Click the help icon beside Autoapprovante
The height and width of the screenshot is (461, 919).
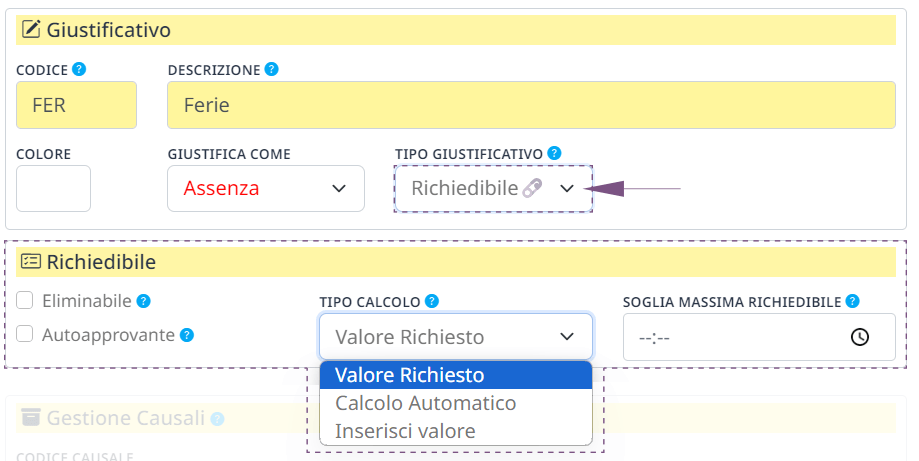click(x=187, y=335)
